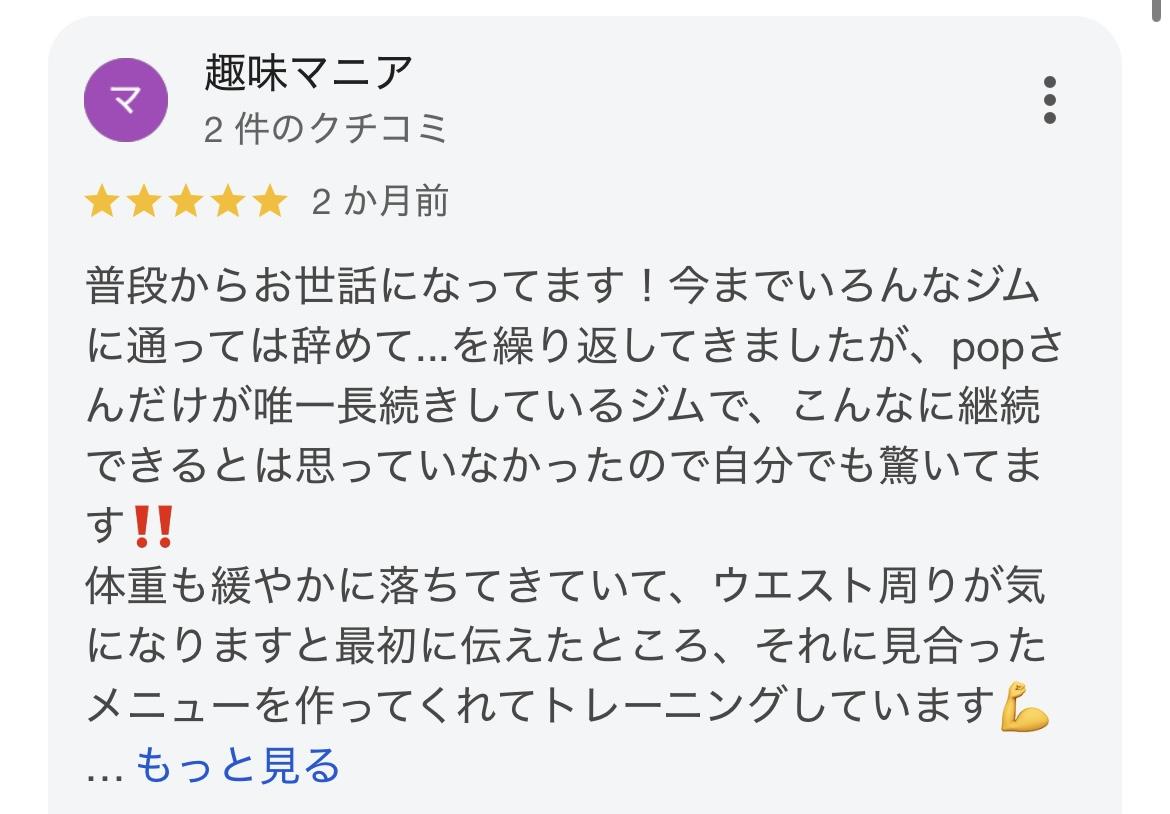Click the fourth rating star

coord(227,203)
